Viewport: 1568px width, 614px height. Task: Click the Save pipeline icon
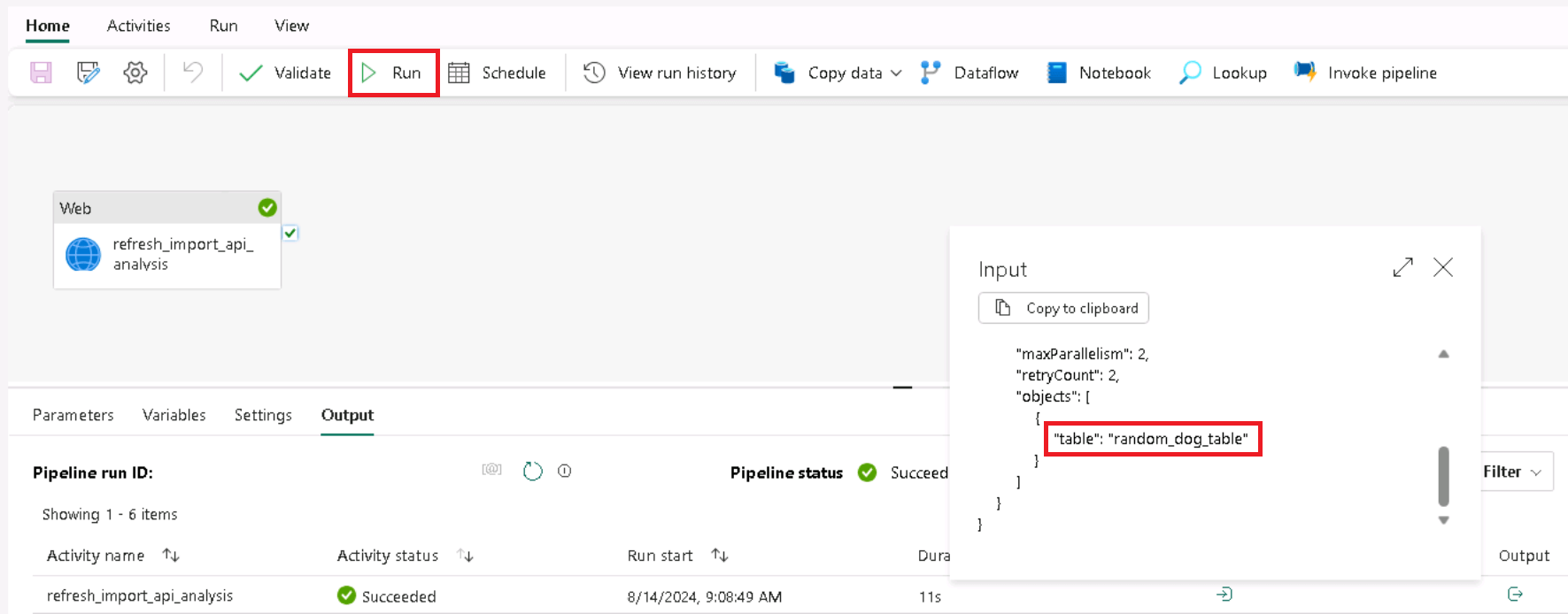click(x=41, y=73)
